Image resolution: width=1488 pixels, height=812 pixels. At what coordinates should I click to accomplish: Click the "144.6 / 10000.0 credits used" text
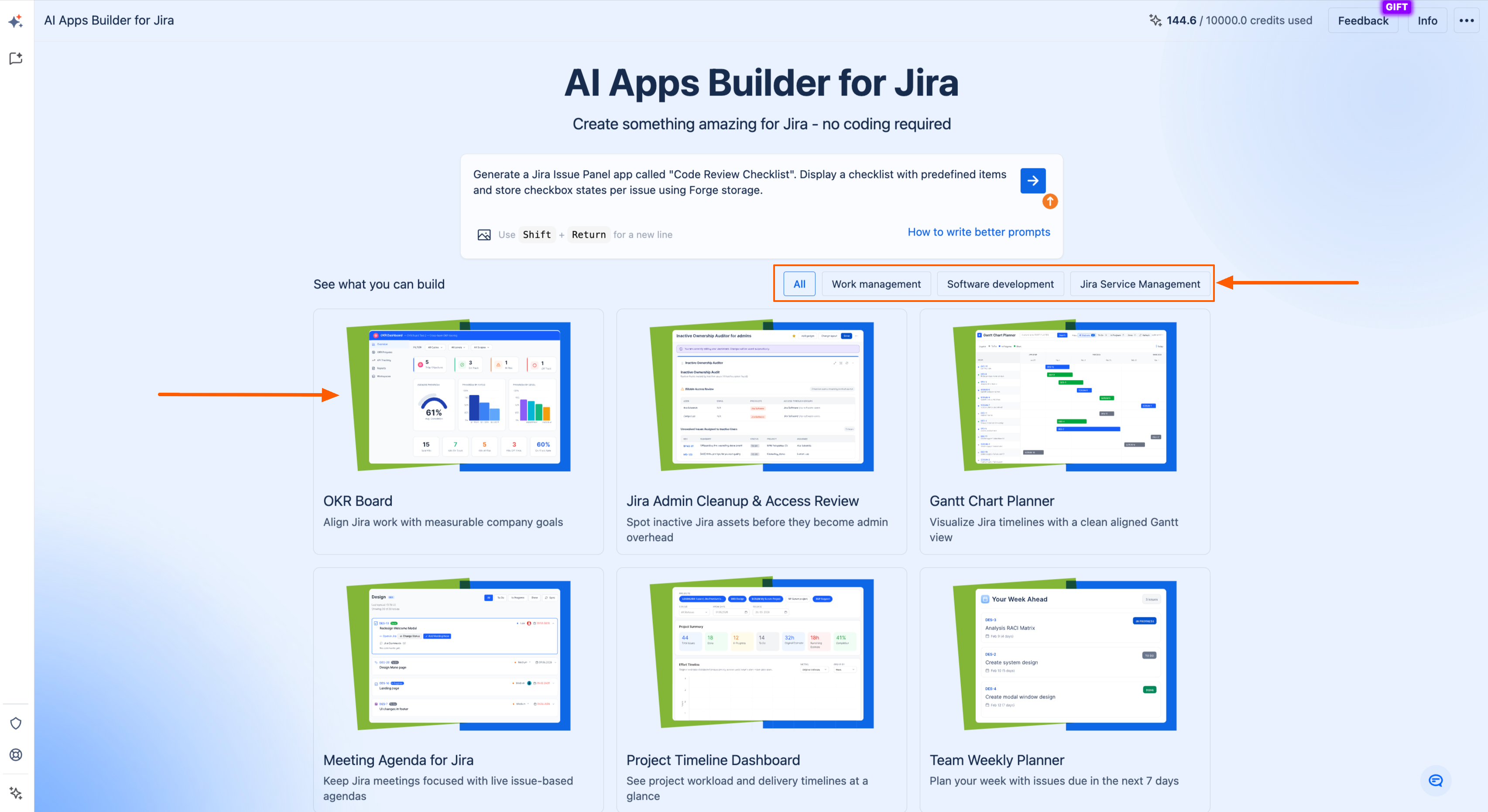(1239, 20)
